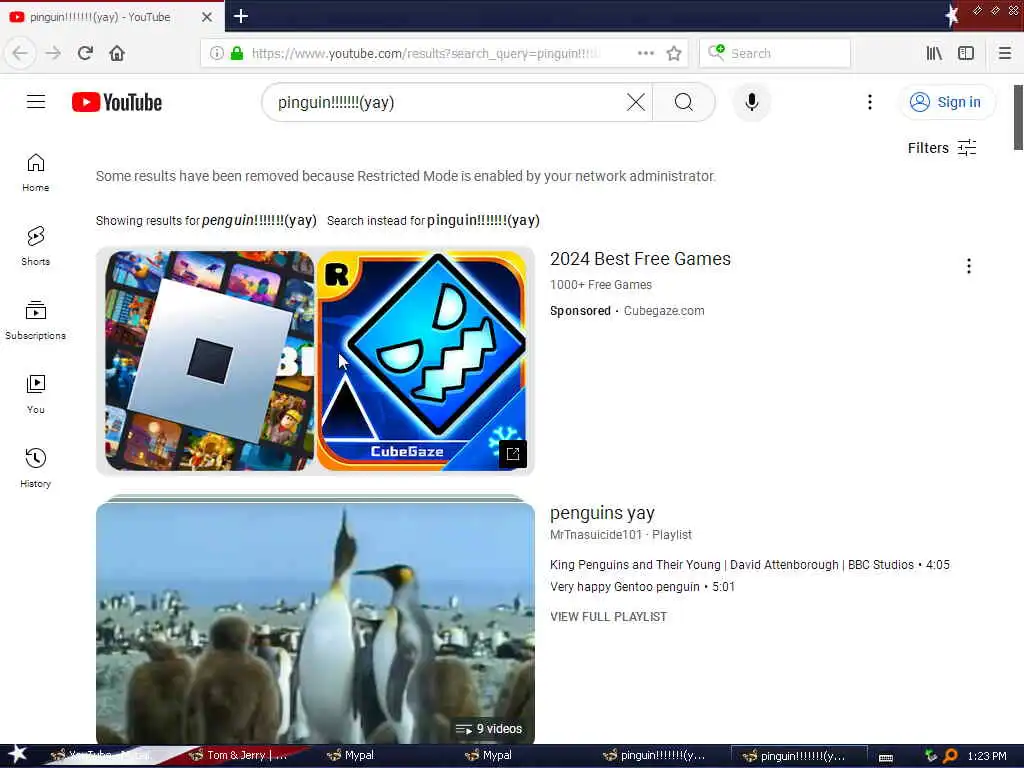
Task: Click the keyboard icon in the system tray
Action: tap(886, 757)
